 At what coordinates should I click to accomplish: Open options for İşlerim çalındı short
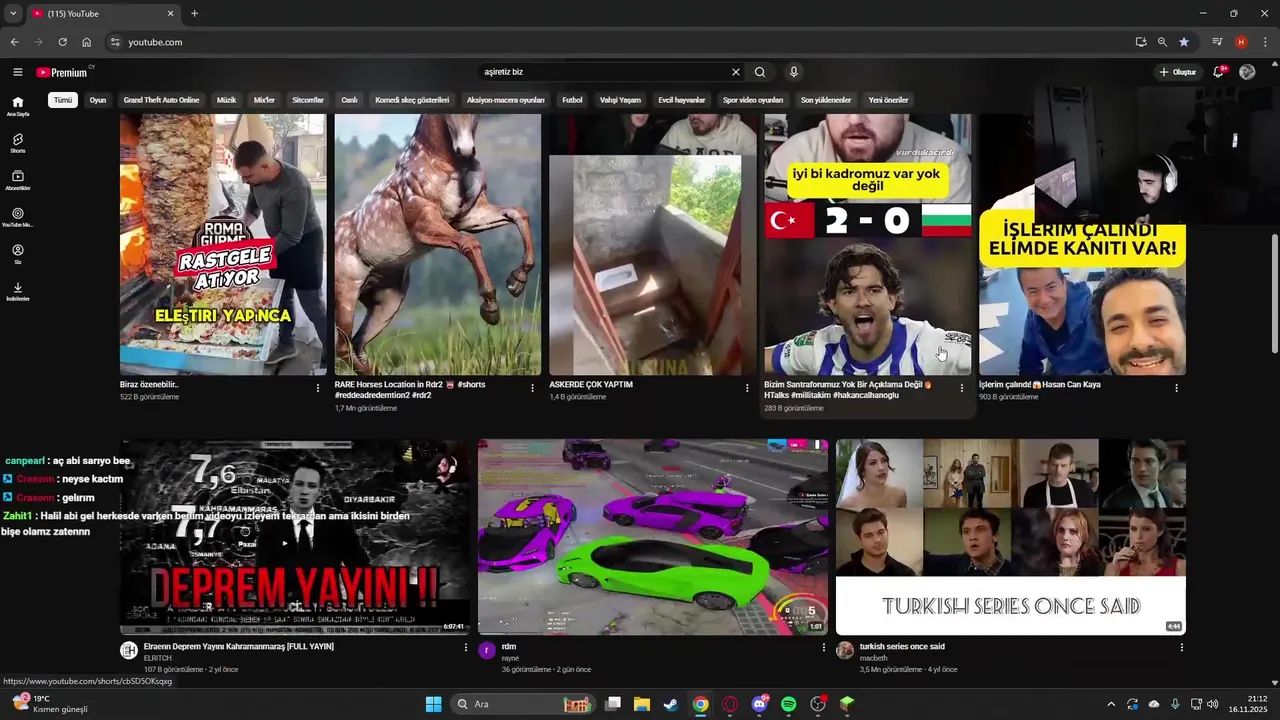1177,388
